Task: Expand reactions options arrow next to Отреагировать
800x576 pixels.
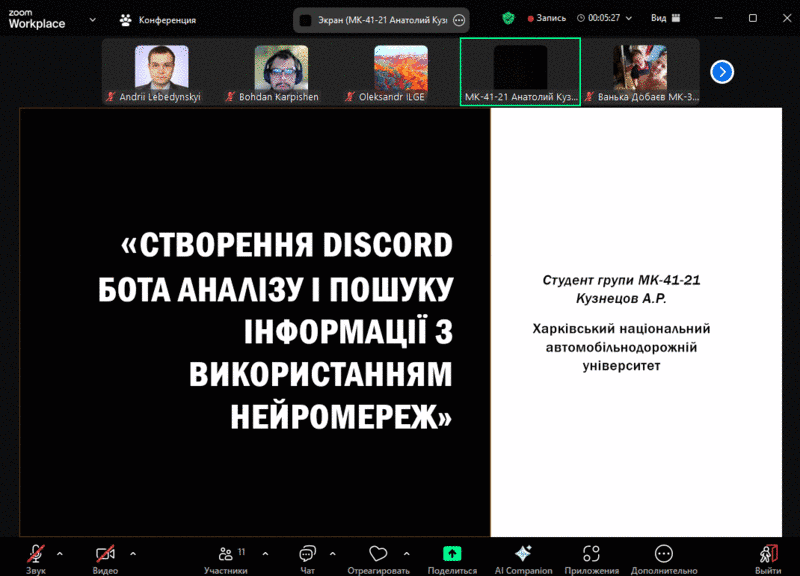Action: [x=407, y=554]
